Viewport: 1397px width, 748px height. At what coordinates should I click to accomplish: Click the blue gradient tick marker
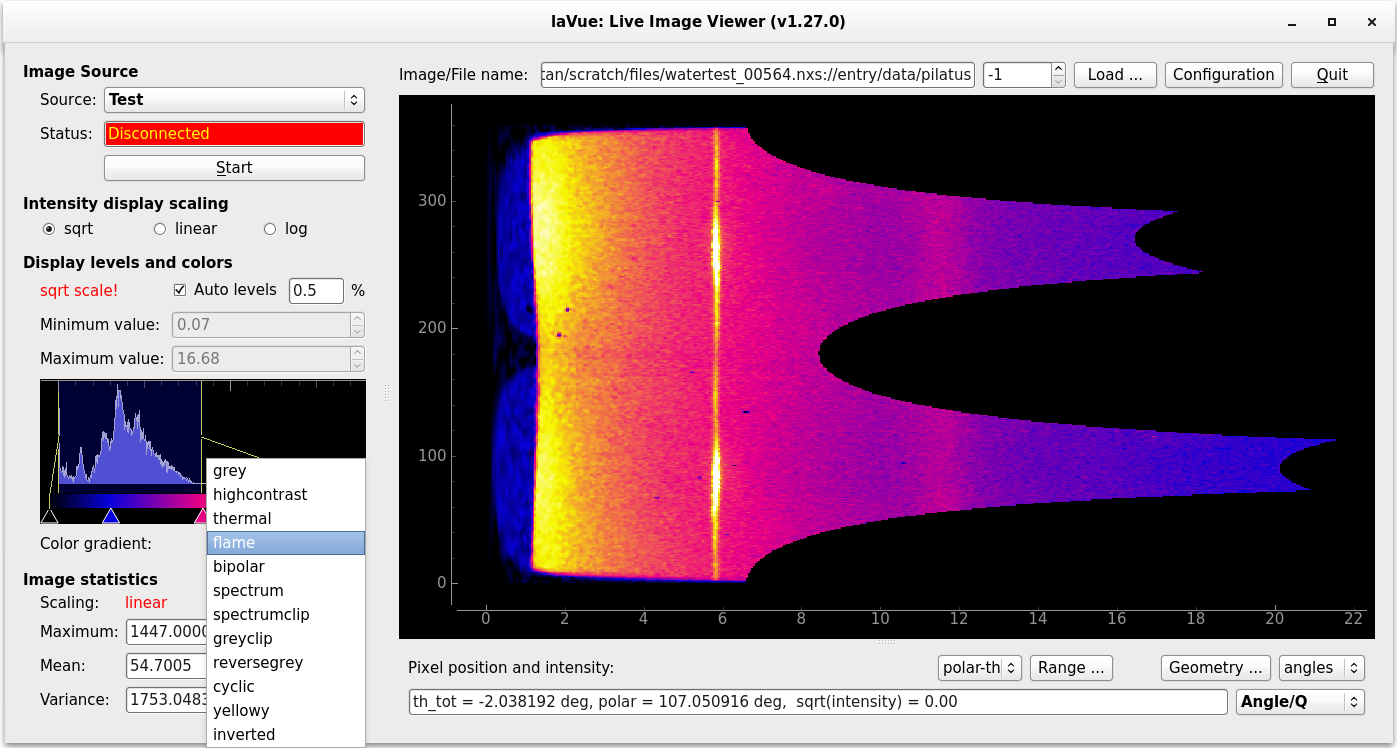[x=111, y=516]
